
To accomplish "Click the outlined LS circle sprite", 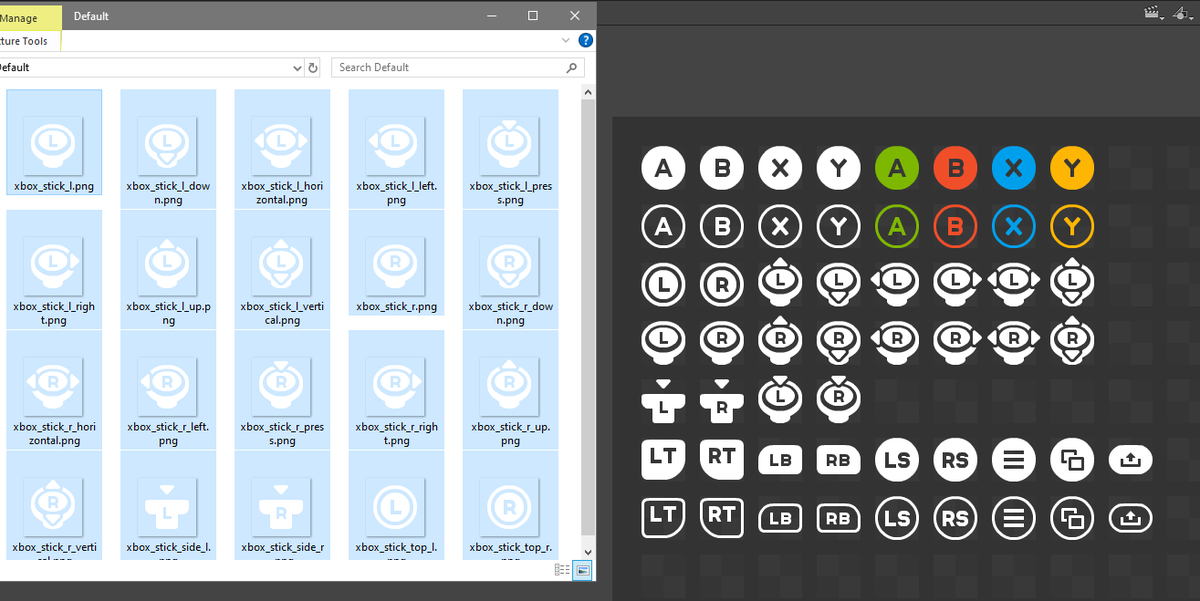I will (x=897, y=519).
